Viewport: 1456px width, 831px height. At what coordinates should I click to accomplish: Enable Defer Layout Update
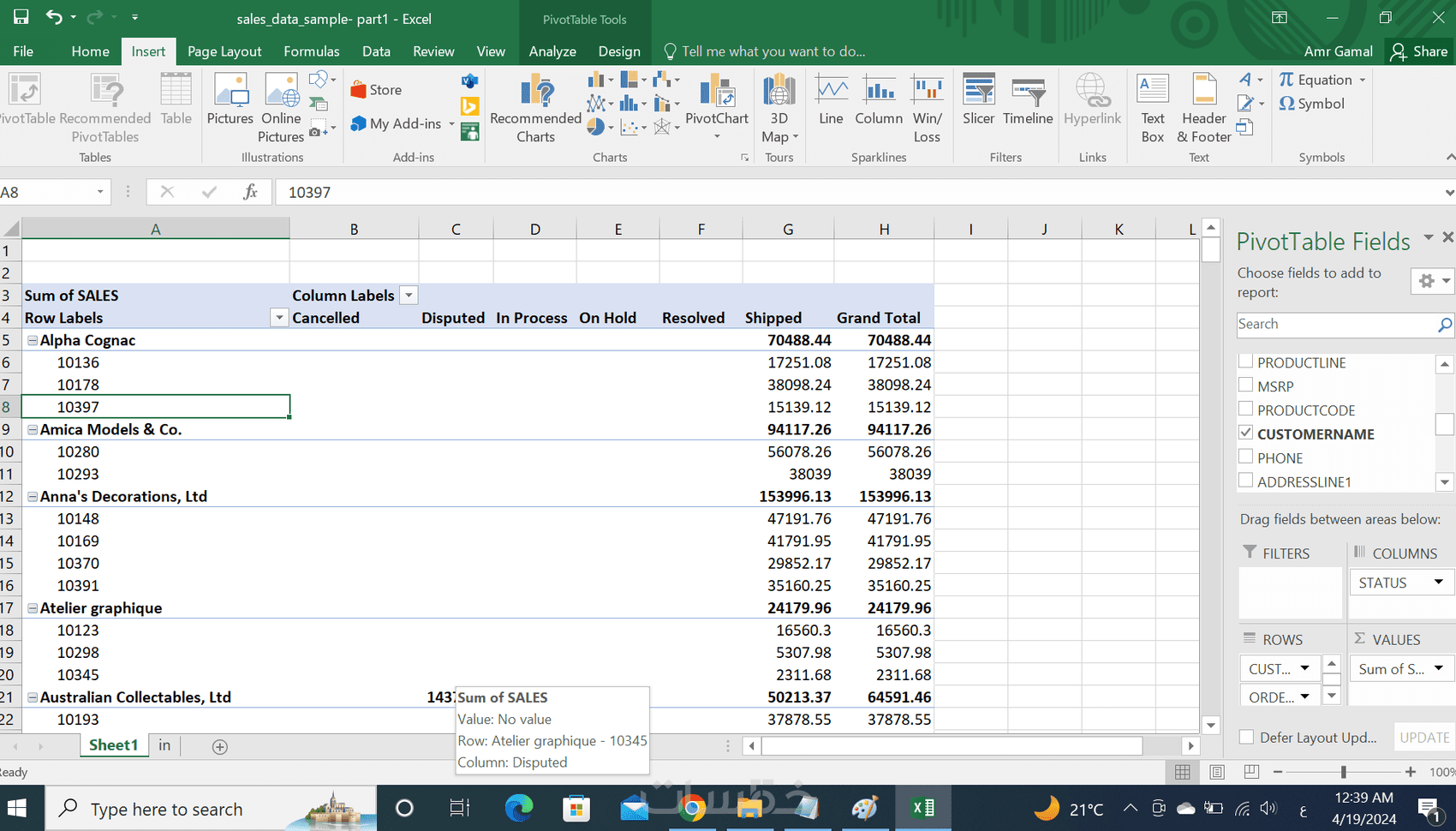click(1247, 737)
